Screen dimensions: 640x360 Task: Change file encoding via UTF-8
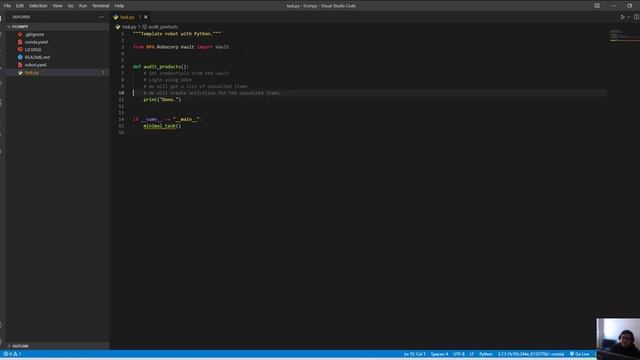pos(459,354)
